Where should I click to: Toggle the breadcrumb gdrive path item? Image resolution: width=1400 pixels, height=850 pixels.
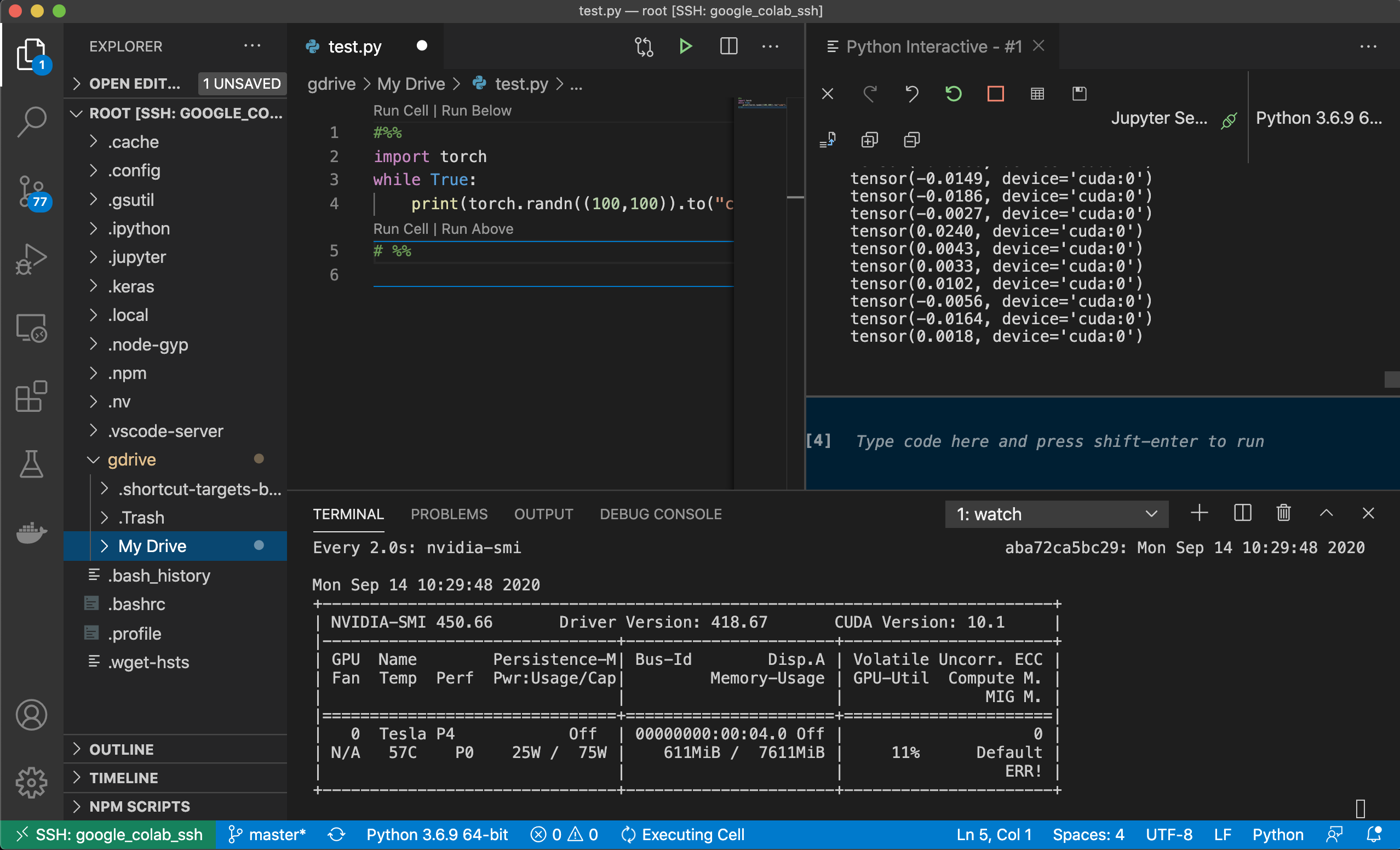pos(331,83)
